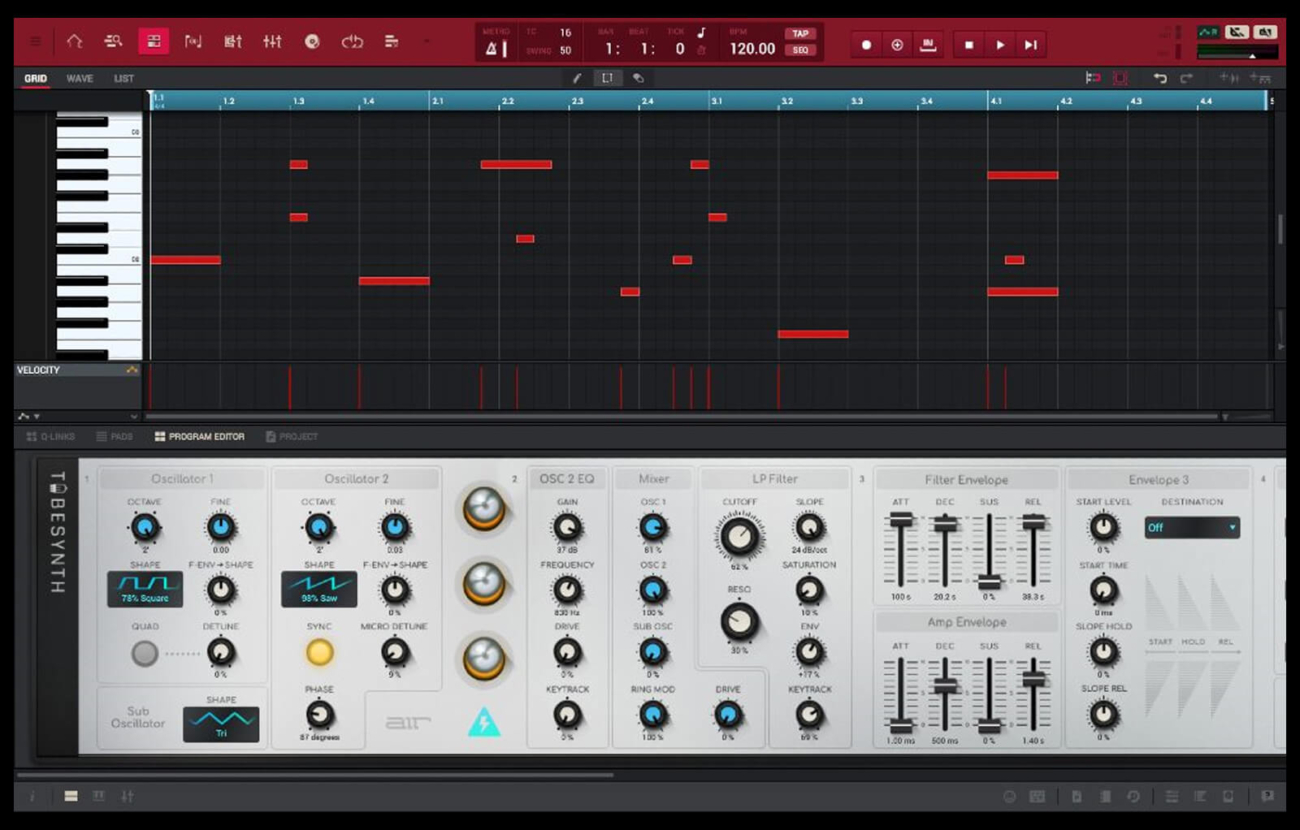Click the velocity lane zigzag icon

tap(132, 370)
